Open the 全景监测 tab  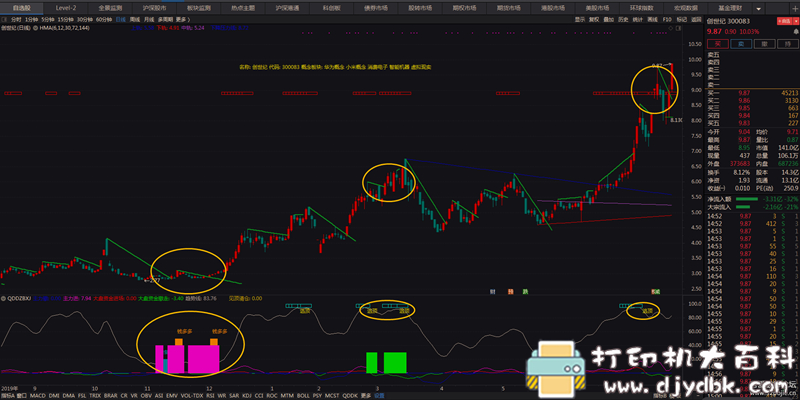point(110,8)
